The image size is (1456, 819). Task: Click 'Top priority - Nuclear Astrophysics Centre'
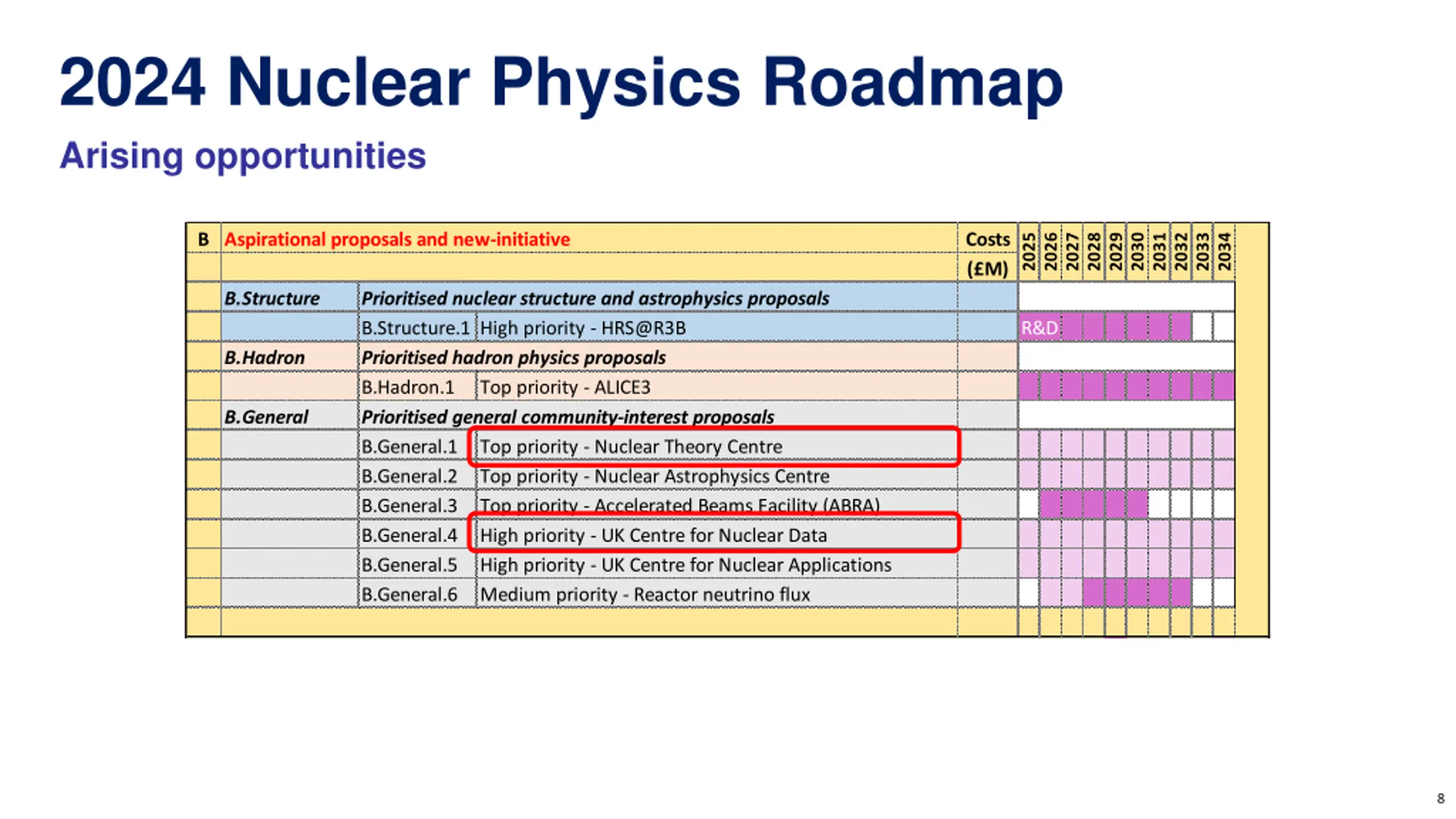(x=655, y=477)
